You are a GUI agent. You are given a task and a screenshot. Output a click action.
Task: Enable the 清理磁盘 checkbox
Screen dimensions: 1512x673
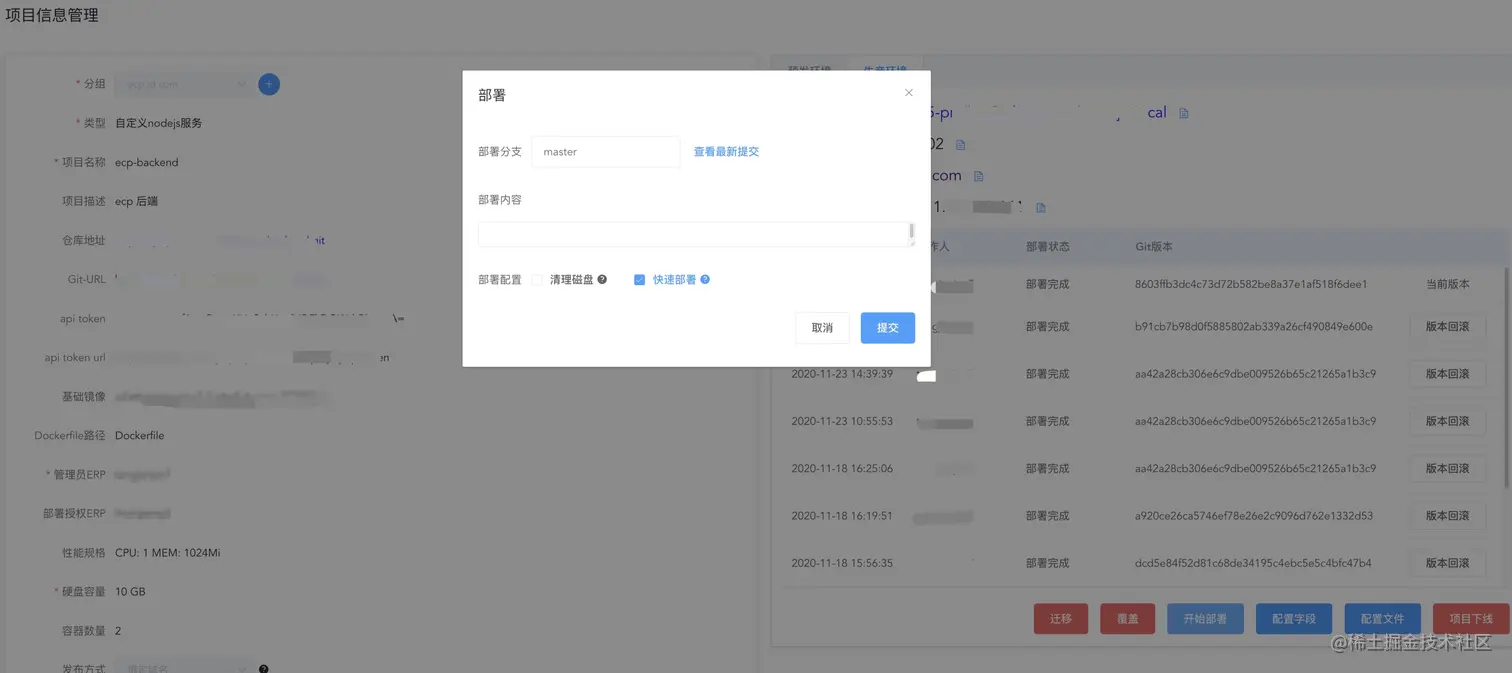coord(537,279)
